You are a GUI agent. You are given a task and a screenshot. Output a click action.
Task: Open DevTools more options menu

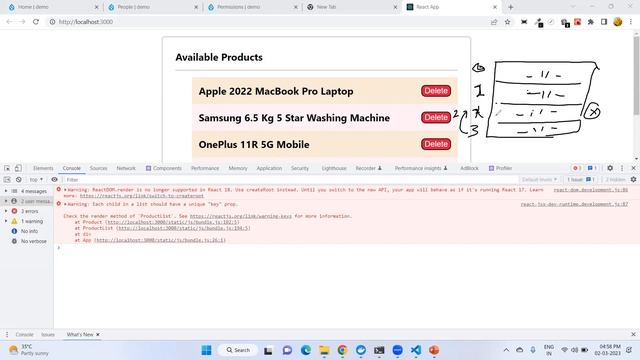click(622, 168)
